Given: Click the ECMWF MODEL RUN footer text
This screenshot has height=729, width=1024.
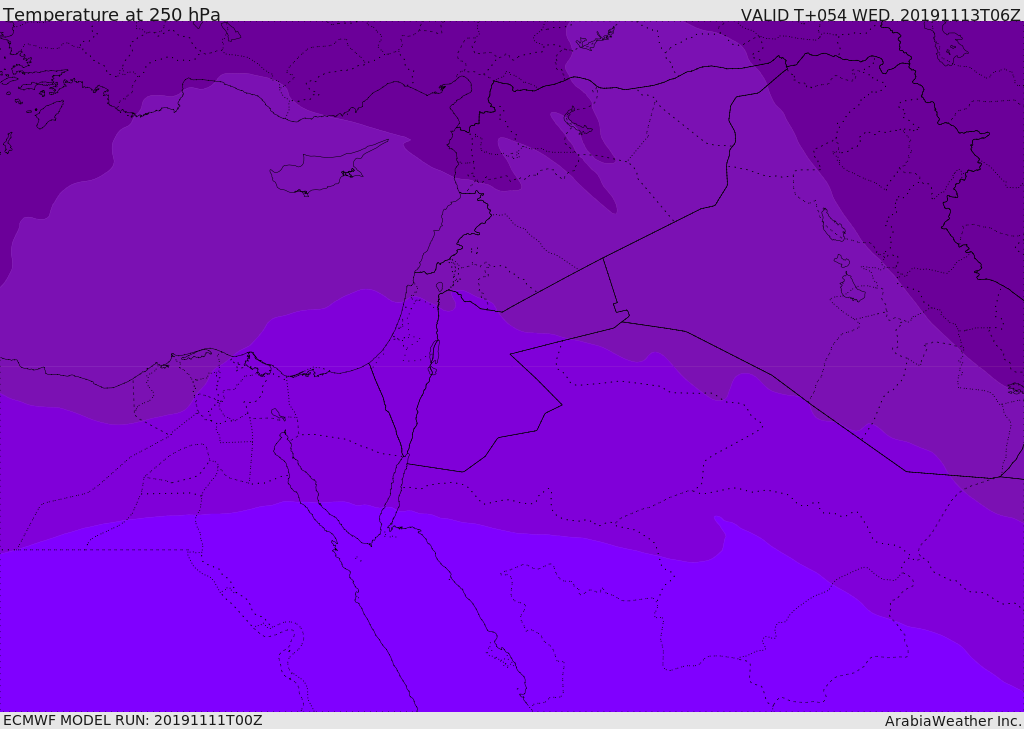Looking at the screenshot, I should pyautogui.click(x=133, y=720).
